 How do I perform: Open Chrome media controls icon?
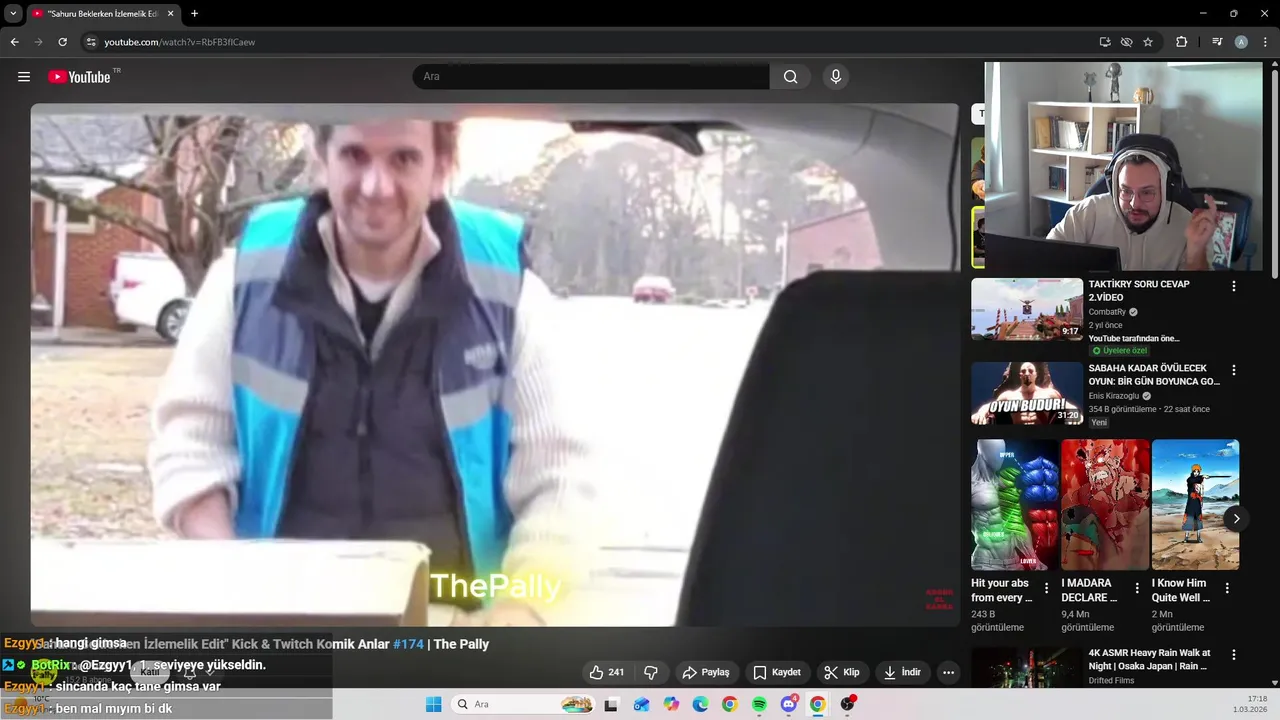coord(1217,42)
